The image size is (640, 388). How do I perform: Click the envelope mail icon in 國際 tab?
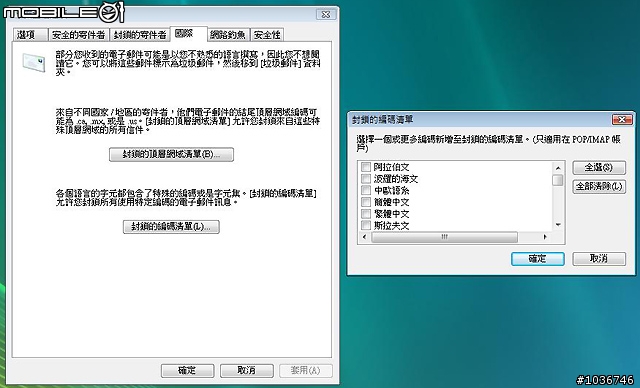click(x=34, y=62)
